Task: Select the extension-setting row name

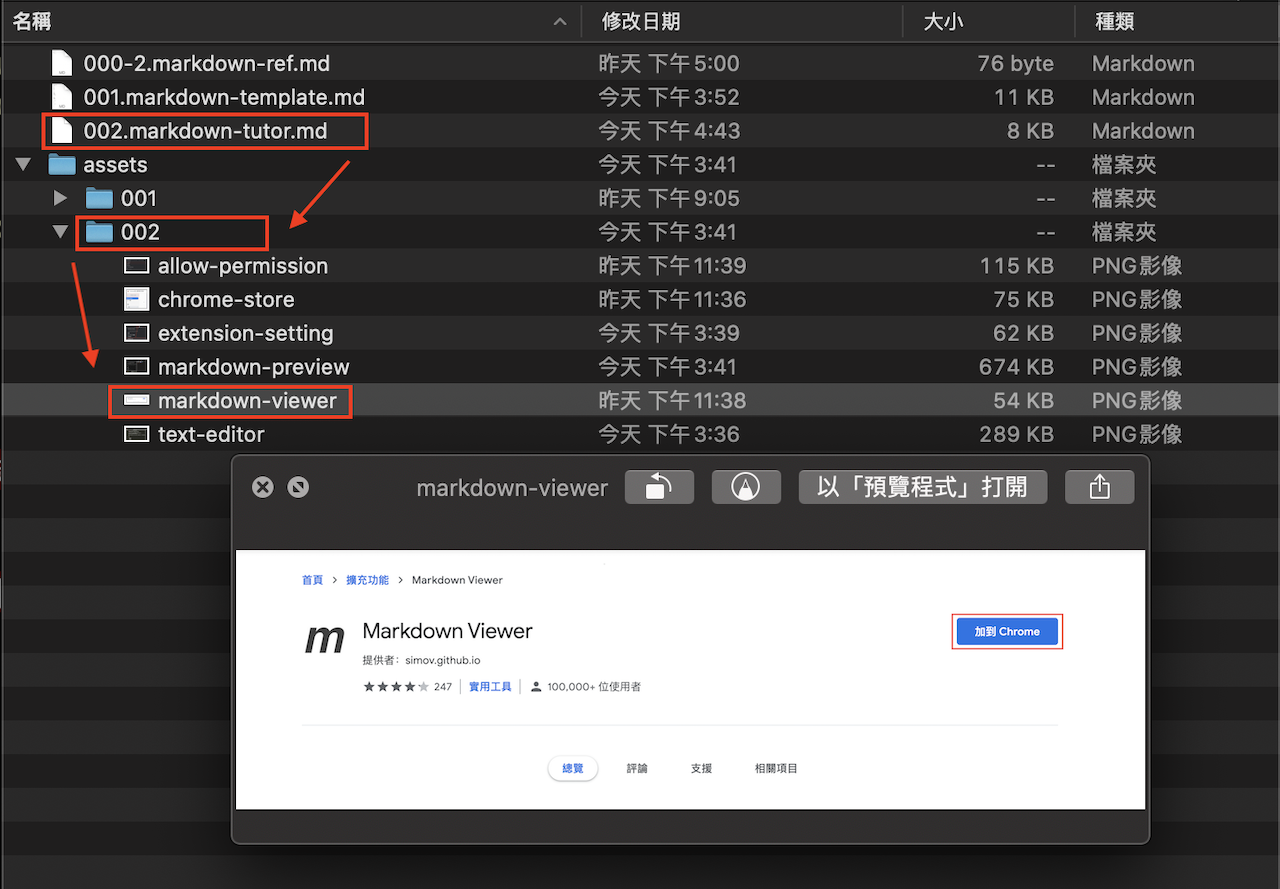Action: click(246, 333)
